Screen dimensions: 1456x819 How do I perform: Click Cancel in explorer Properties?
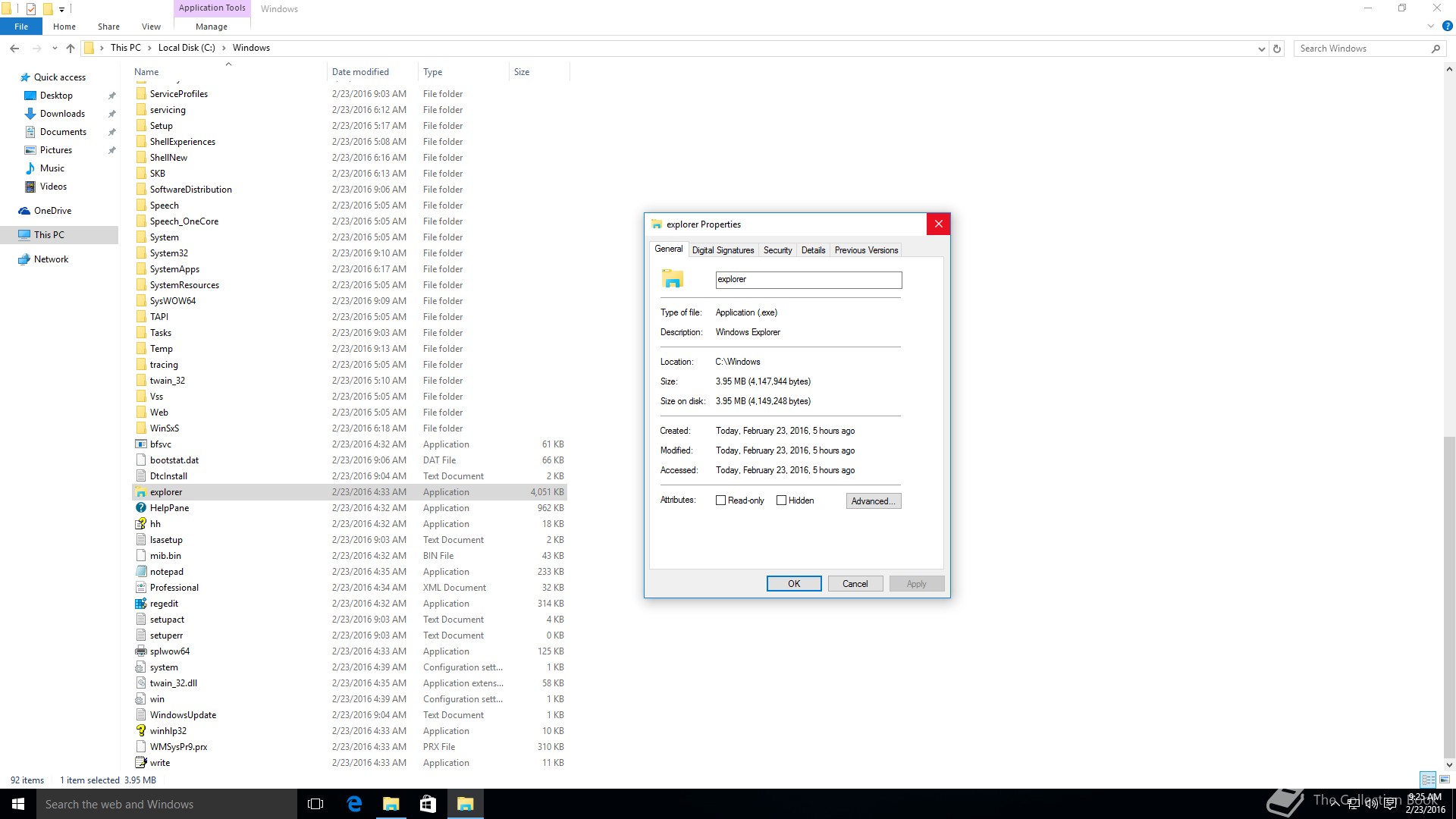click(x=855, y=584)
